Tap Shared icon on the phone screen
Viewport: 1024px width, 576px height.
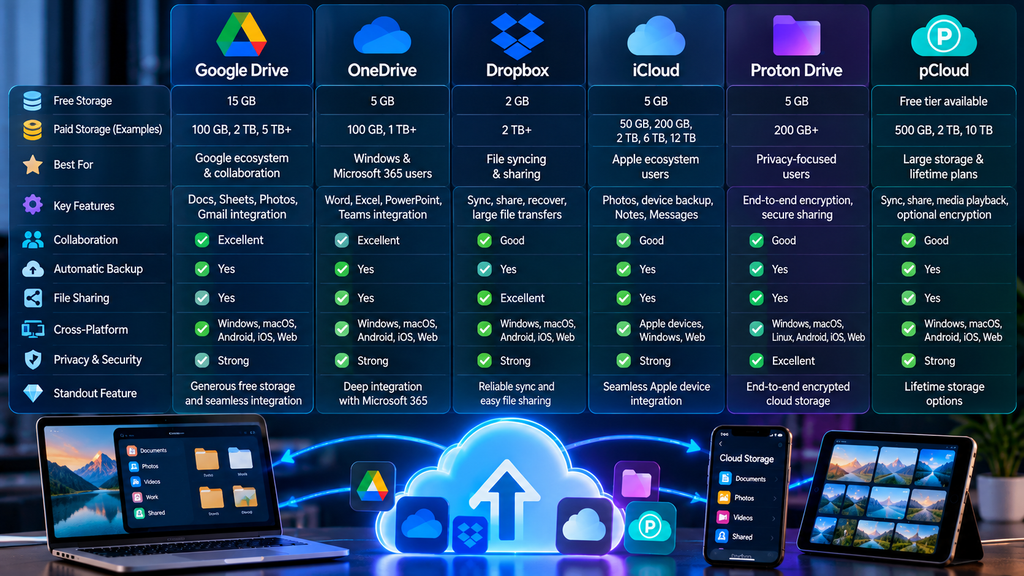coord(722,536)
